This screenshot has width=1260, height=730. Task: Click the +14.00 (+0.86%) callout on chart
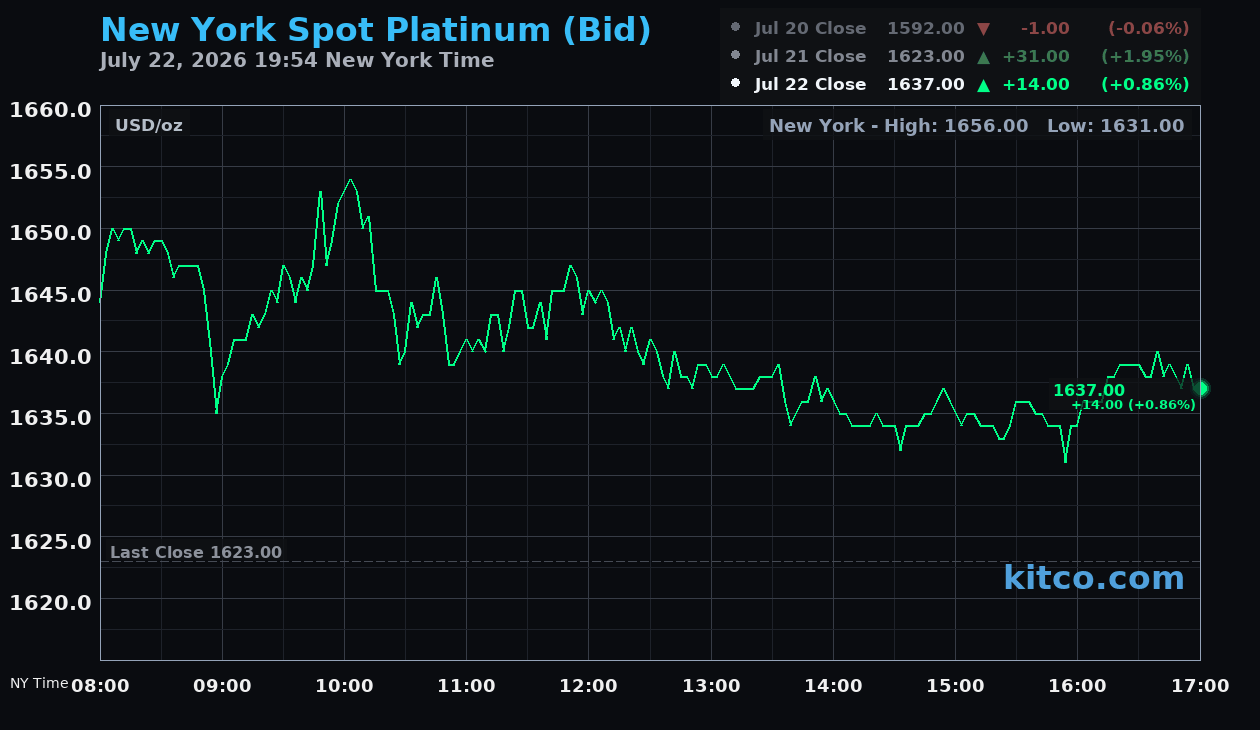1133,405
